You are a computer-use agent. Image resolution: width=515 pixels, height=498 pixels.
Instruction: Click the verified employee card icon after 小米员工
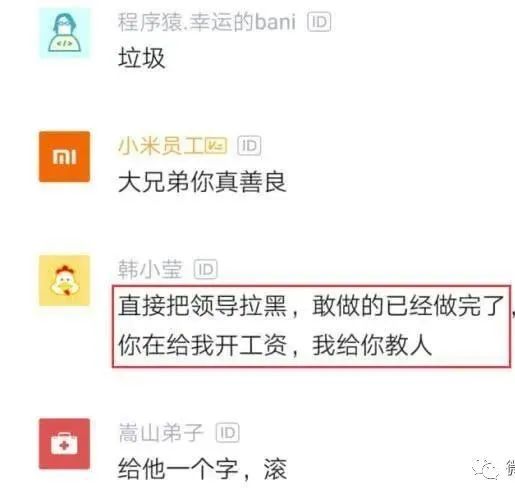216,146
